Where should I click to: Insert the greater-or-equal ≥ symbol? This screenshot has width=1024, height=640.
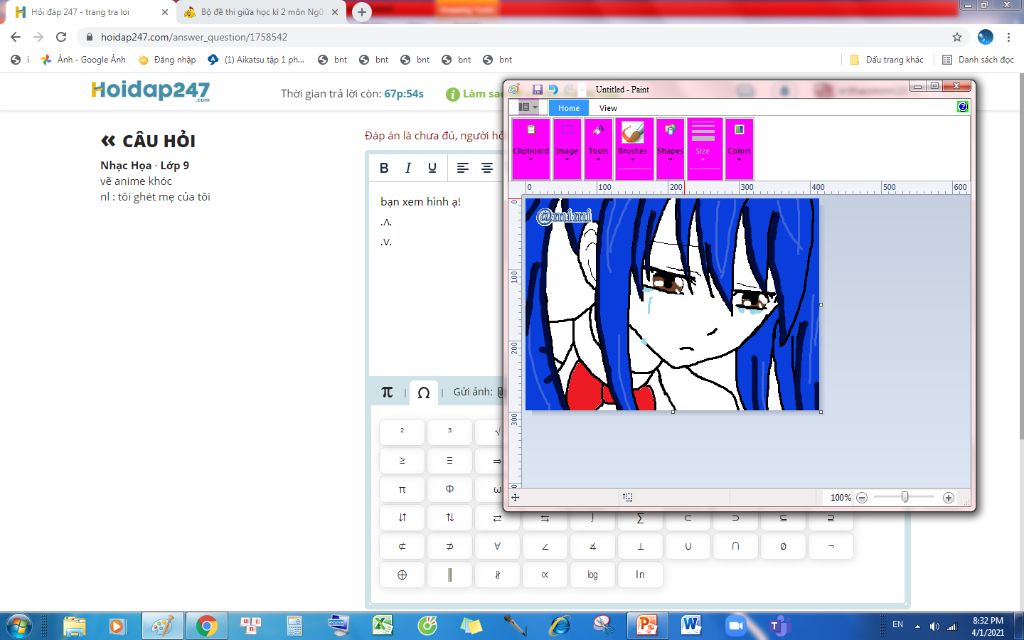[x=402, y=460]
